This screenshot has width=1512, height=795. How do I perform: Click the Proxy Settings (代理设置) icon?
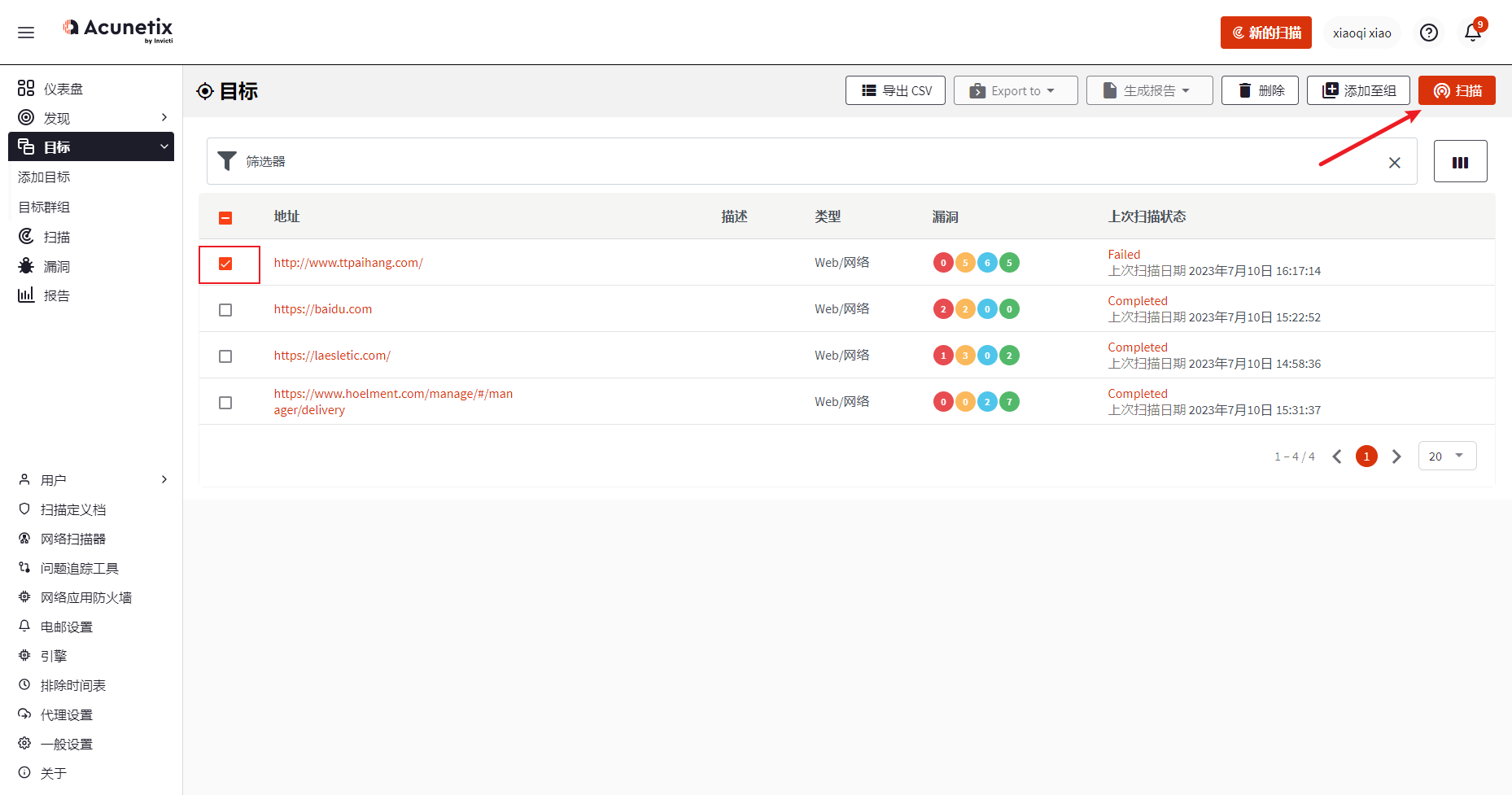click(x=24, y=714)
